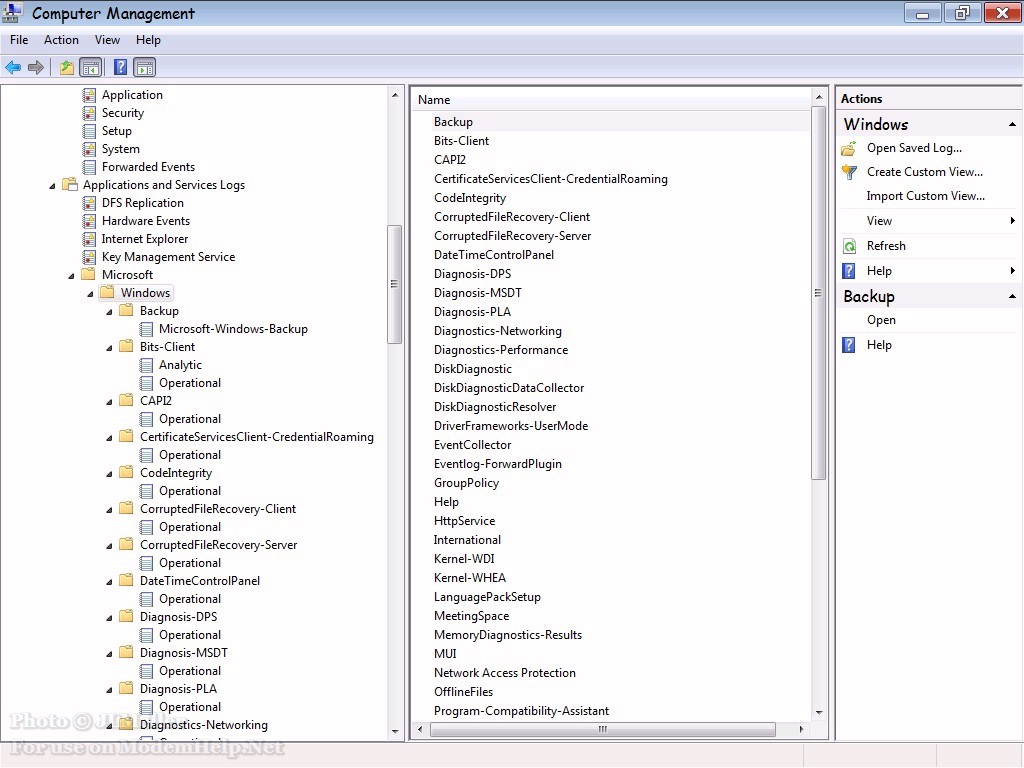Click Open Saved Log... action
Viewport: 1024px width, 768px height.
click(x=914, y=148)
